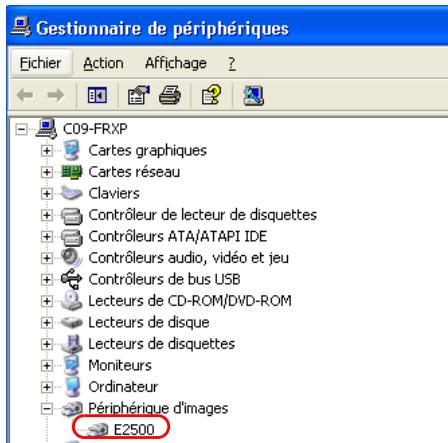Select the Claviers tree item
This screenshot has height=443, width=448.
tap(114, 193)
